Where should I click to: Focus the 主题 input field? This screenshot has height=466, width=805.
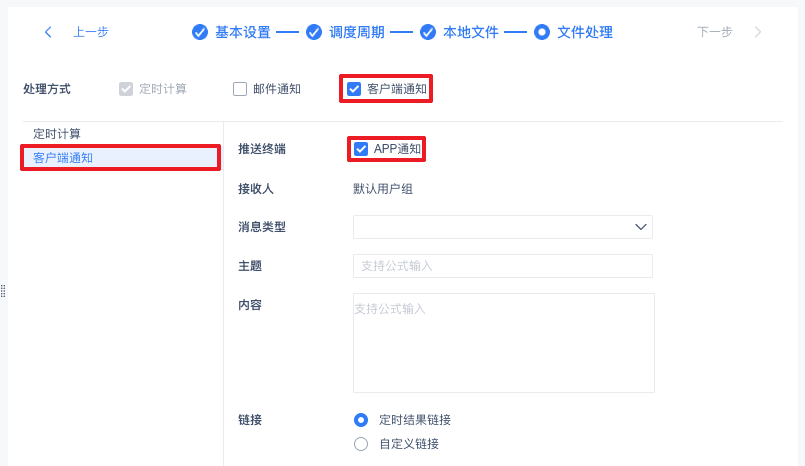[502, 266]
